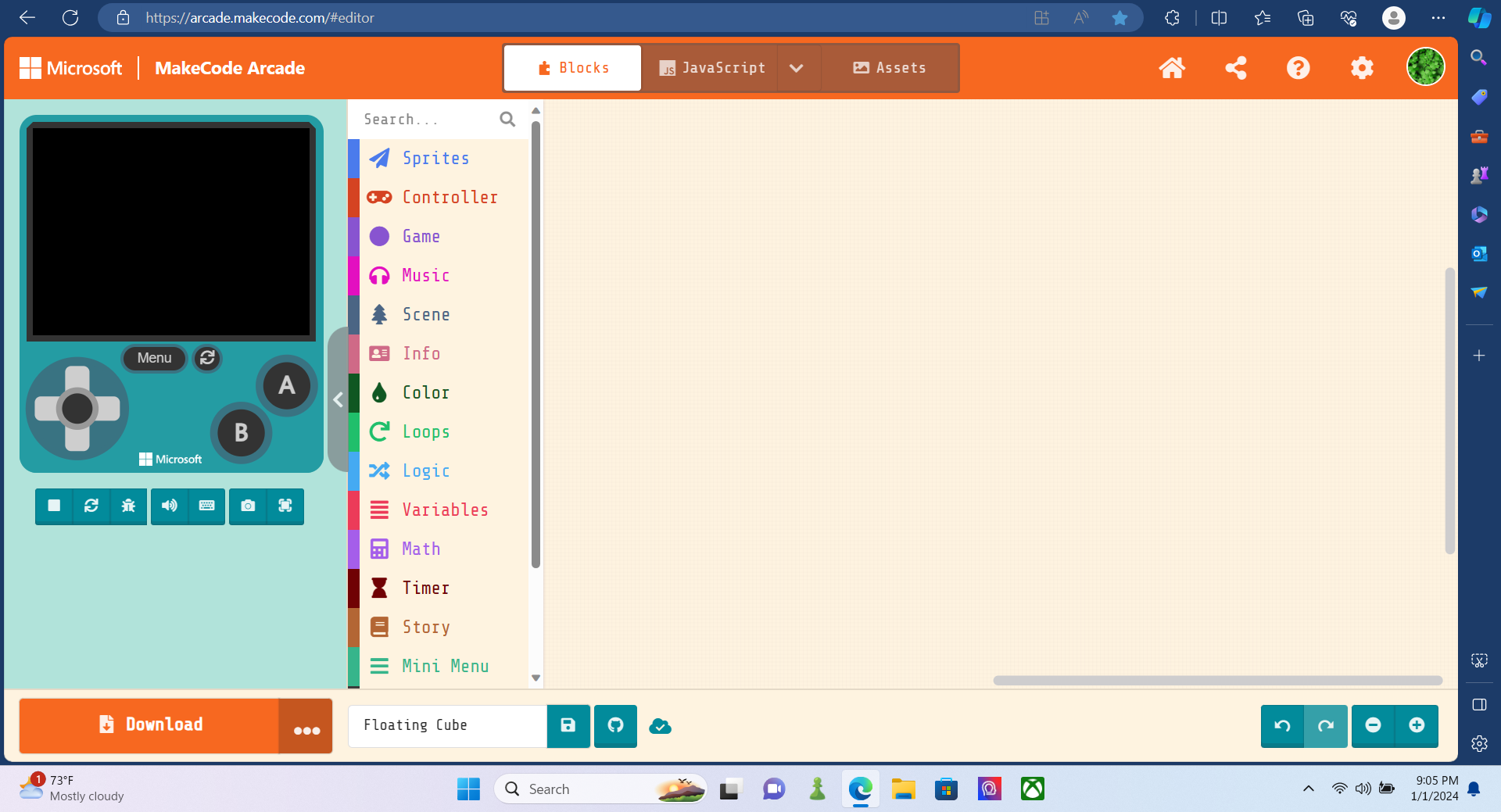Zoom out the workspace

click(1373, 726)
